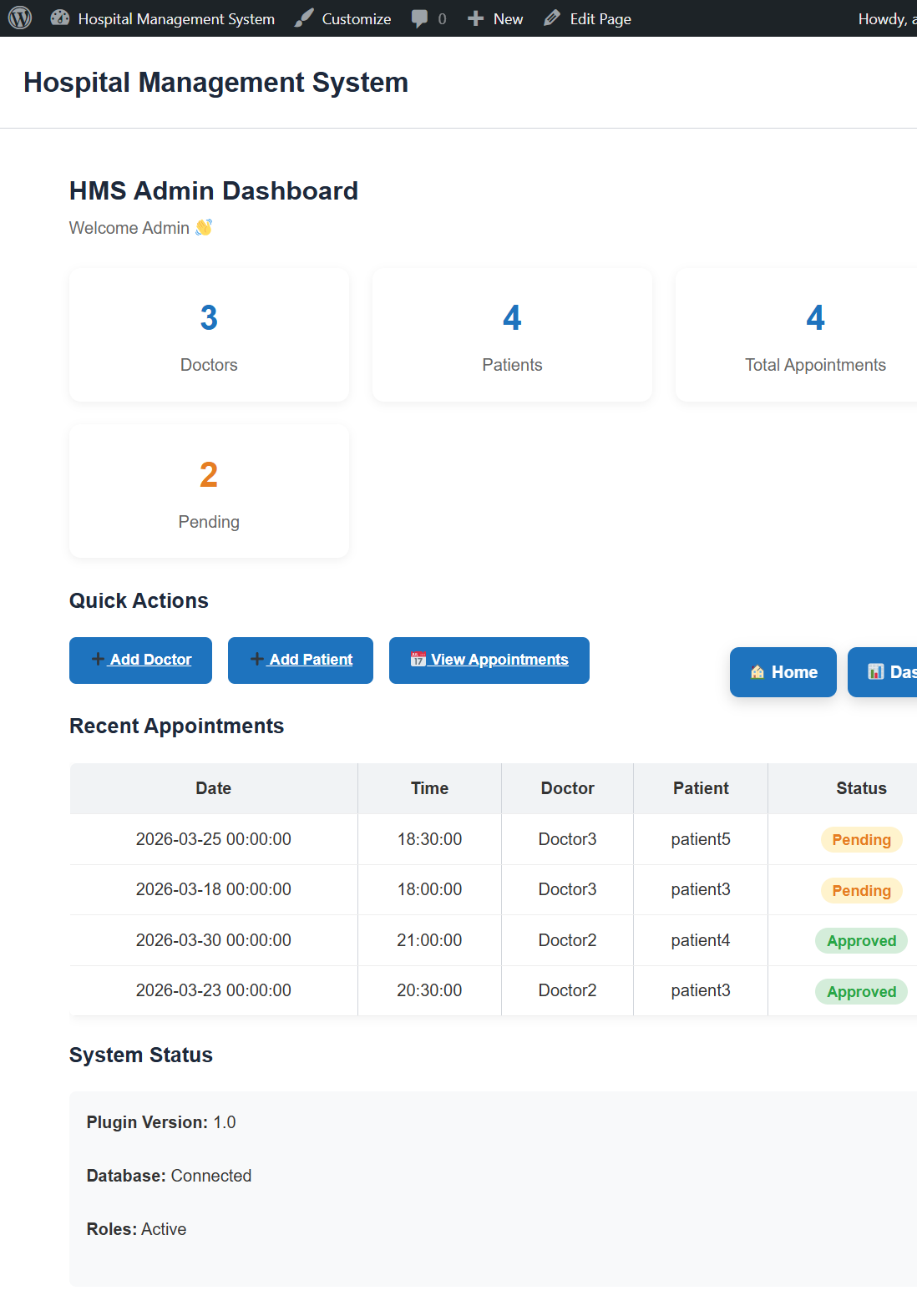Click the New plus icon
This screenshot has width=917, height=1316.
pos(475,18)
